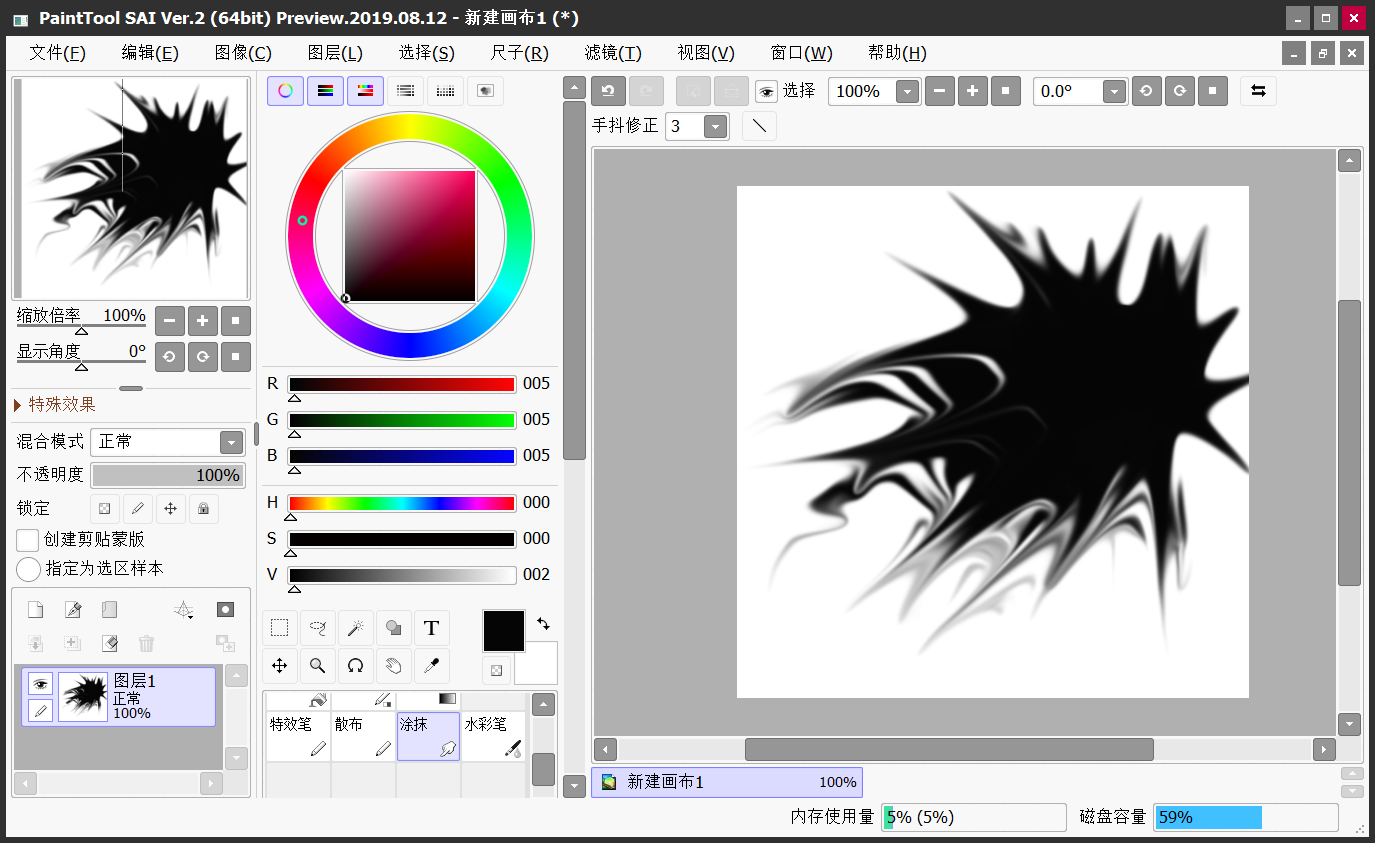This screenshot has width=1375, height=843.
Task: Click the red R color slider
Action: (402, 384)
